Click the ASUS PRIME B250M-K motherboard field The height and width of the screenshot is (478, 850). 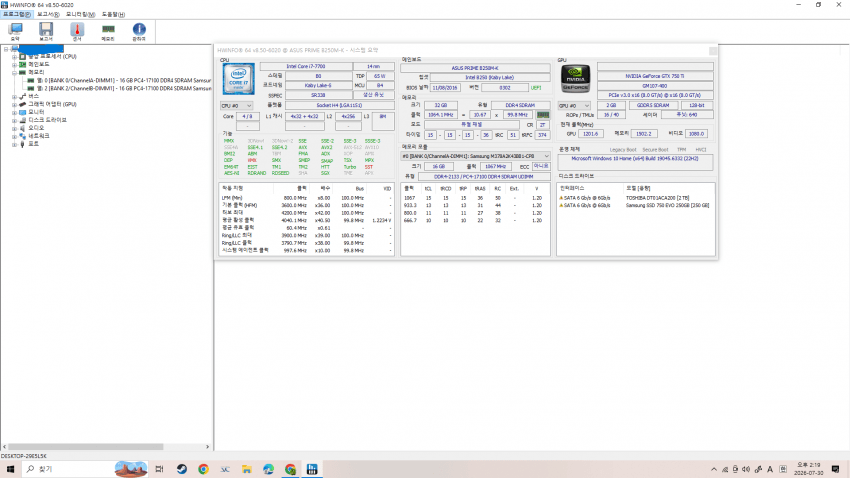pyautogui.click(x=475, y=68)
